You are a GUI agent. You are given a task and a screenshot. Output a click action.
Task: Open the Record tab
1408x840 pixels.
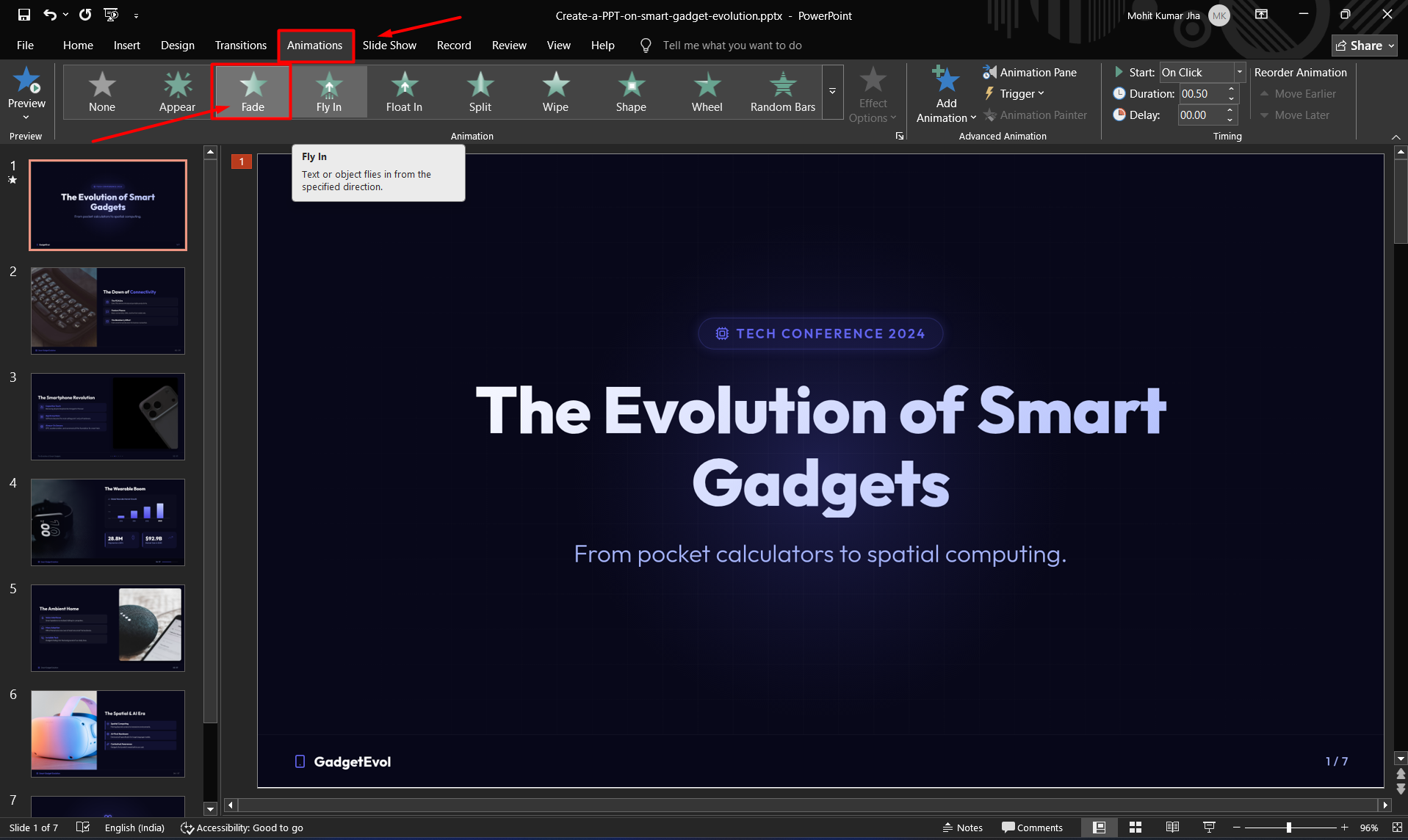pyautogui.click(x=454, y=45)
